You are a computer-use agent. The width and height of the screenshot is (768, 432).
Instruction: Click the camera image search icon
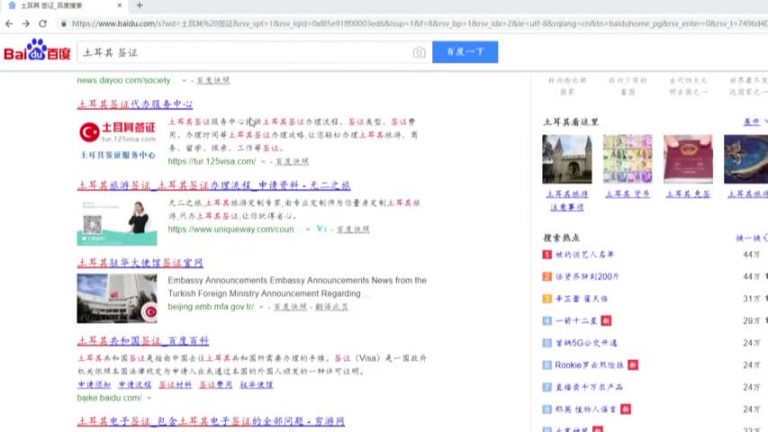419,52
